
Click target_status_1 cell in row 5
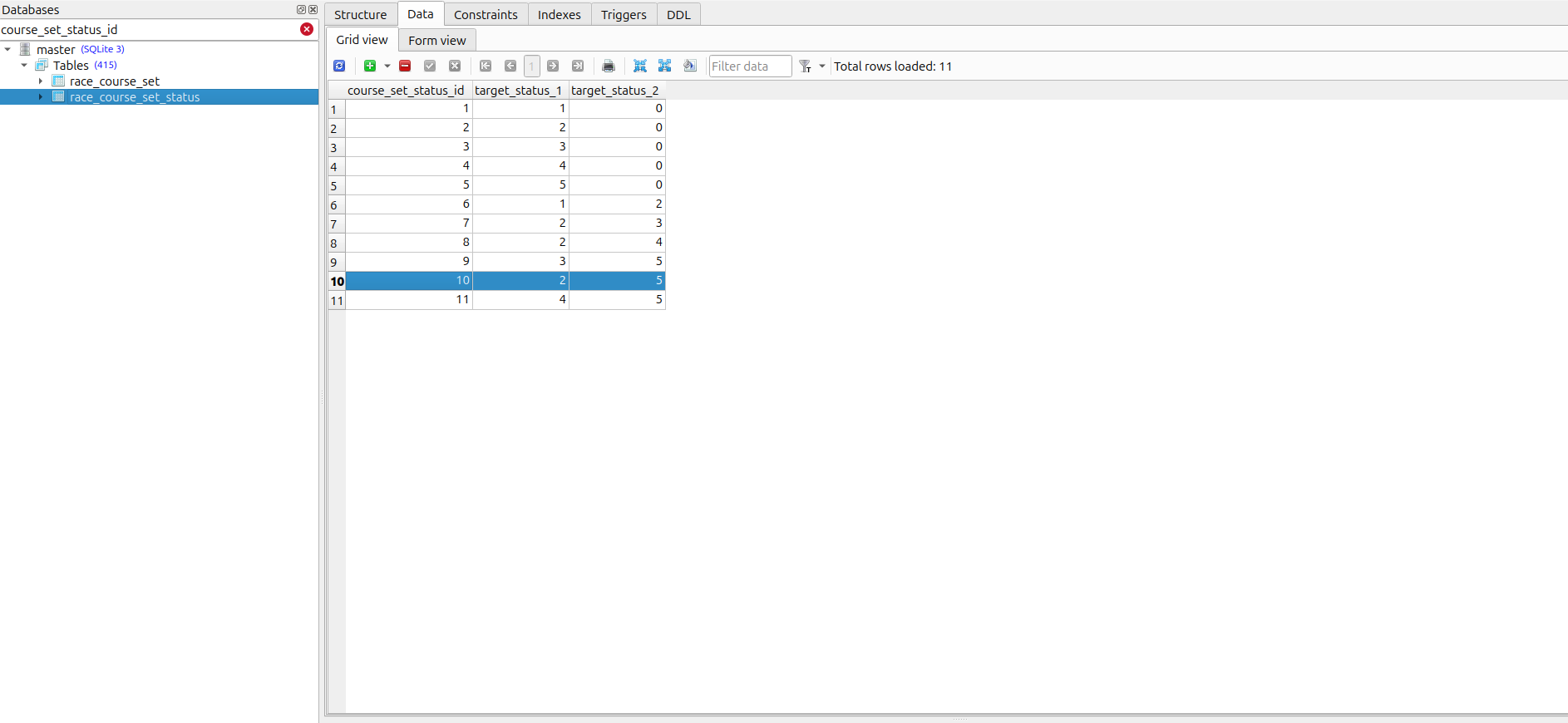coord(520,185)
